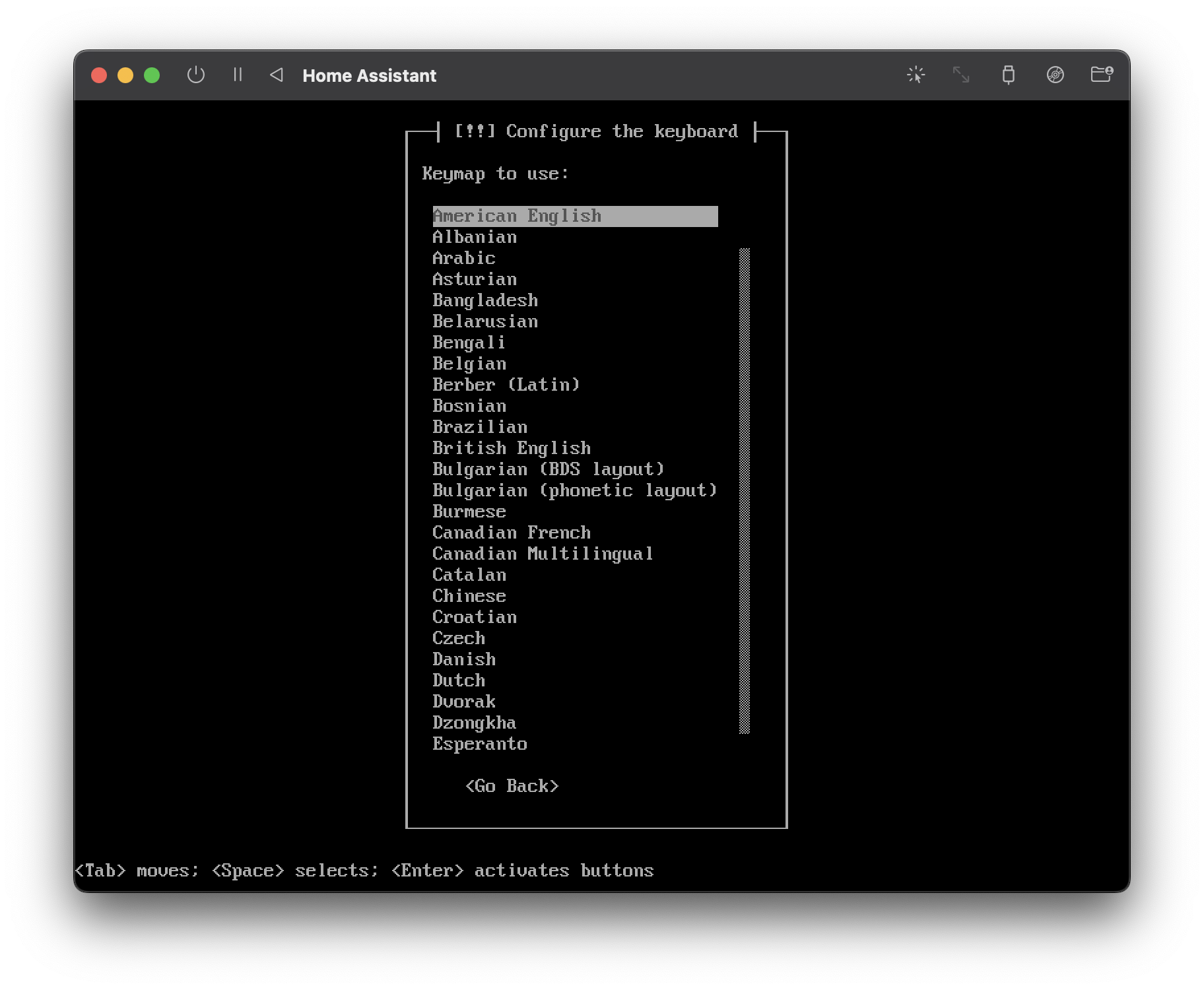Click the restart triangle icon

point(277,75)
